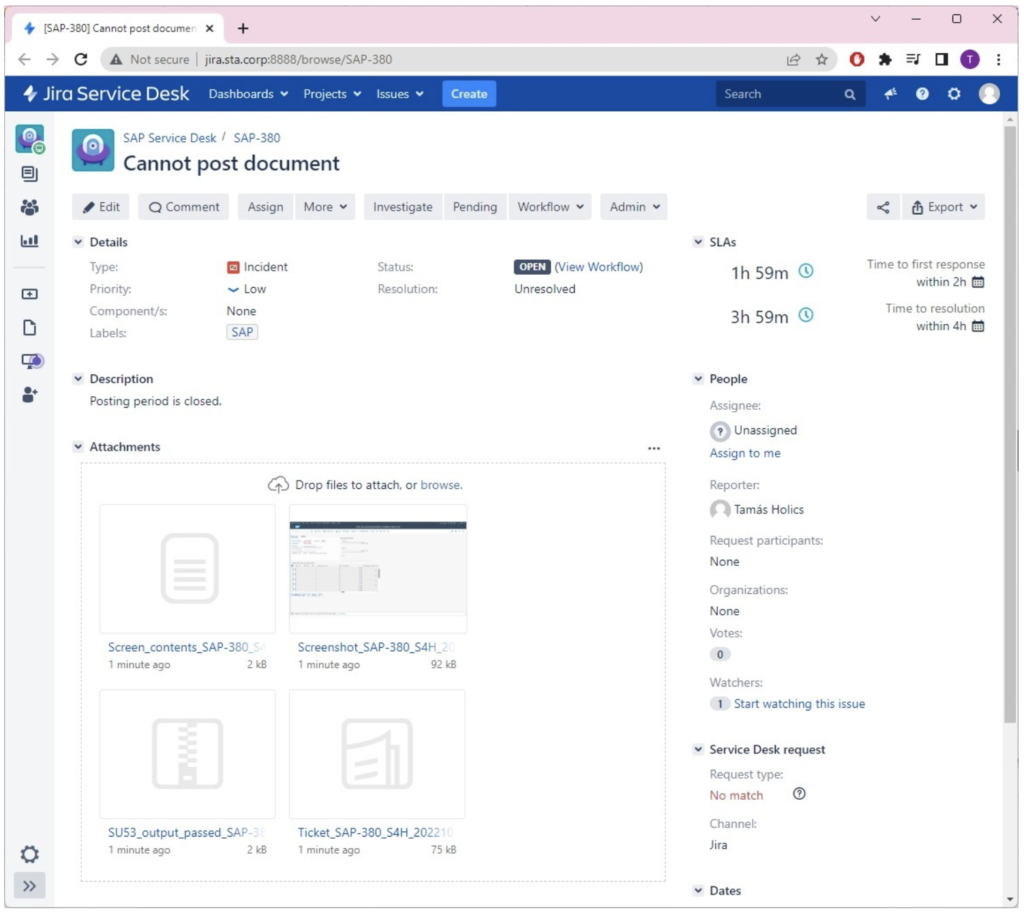Open the attachments three-dot options menu
This screenshot has width=1024, height=915.
coord(654,448)
